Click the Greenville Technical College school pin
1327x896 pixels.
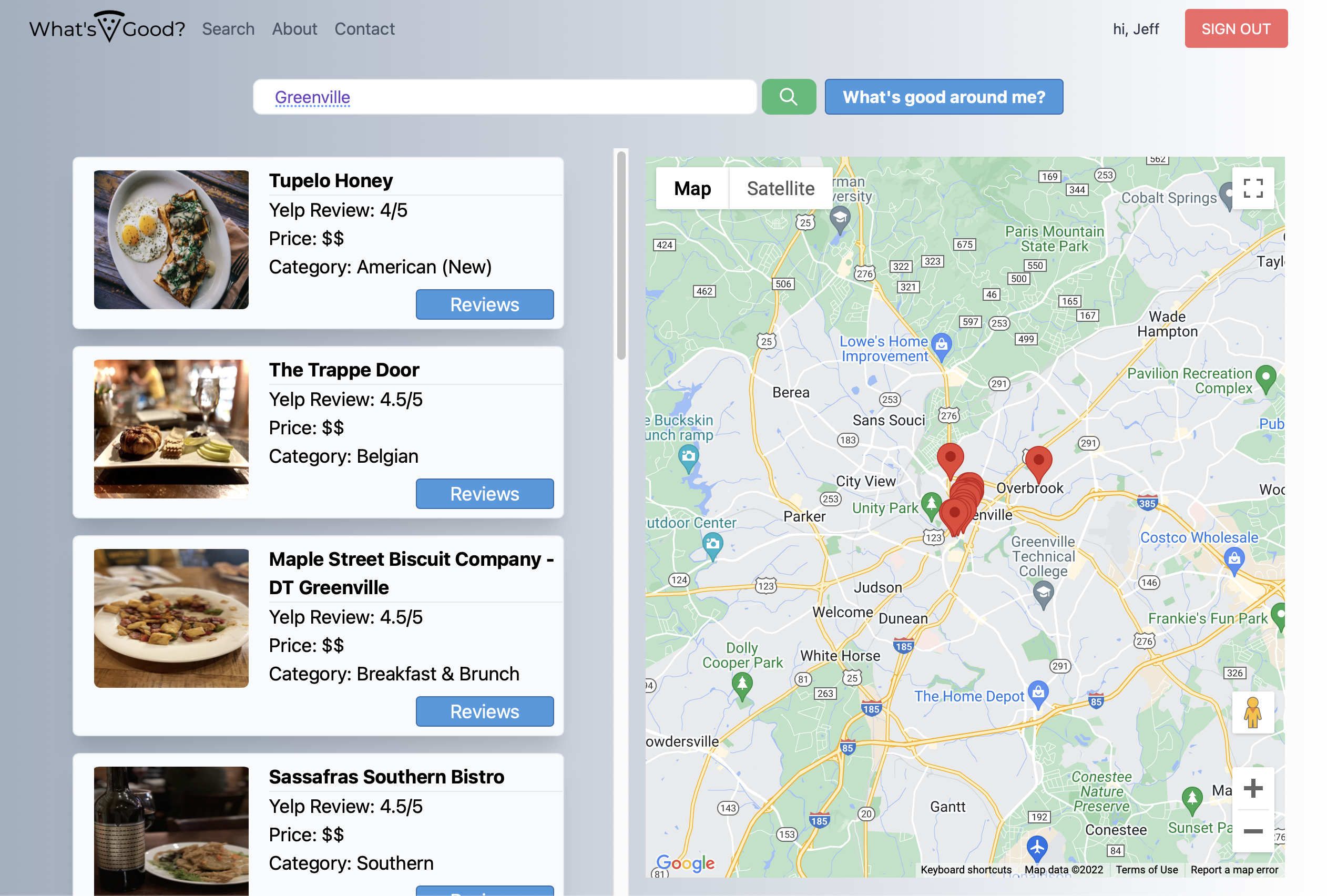coord(1043,595)
